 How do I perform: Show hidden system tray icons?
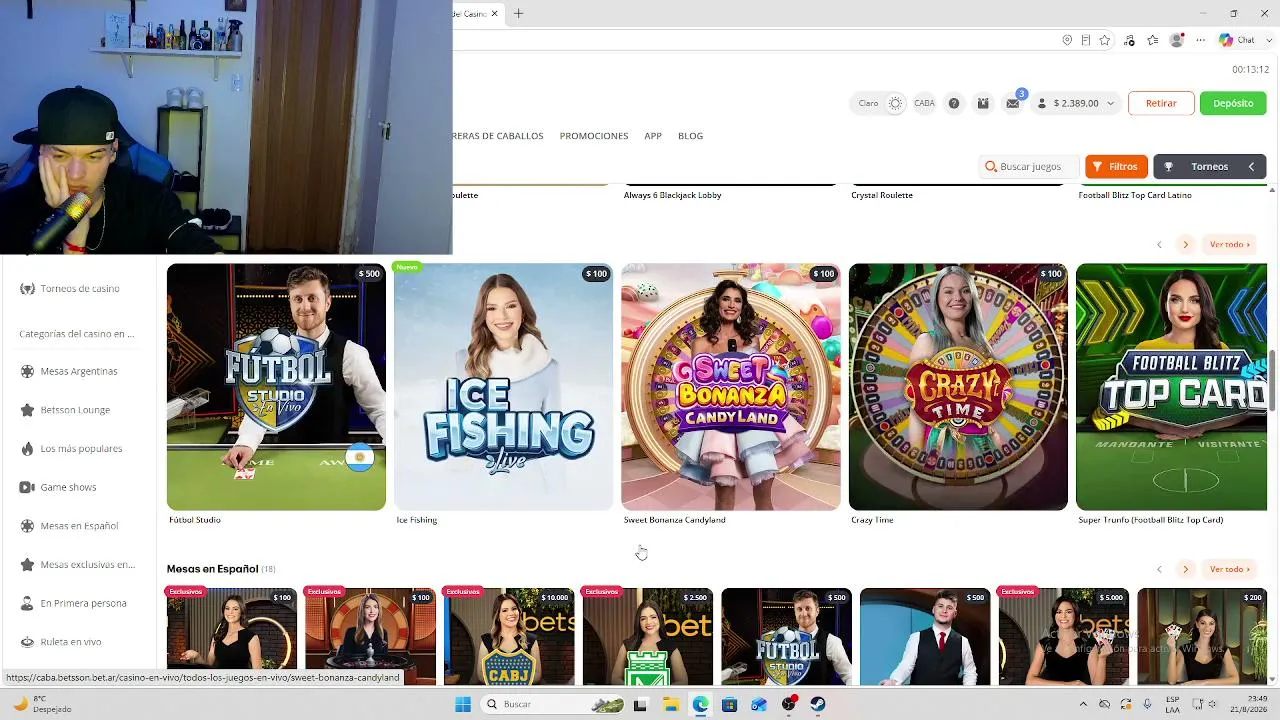(x=1085, y=704)
